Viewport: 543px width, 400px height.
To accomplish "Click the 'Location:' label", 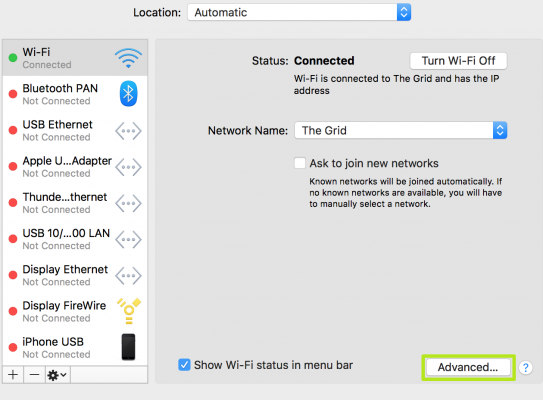I will pyautogui.click(x=157, y=13).
